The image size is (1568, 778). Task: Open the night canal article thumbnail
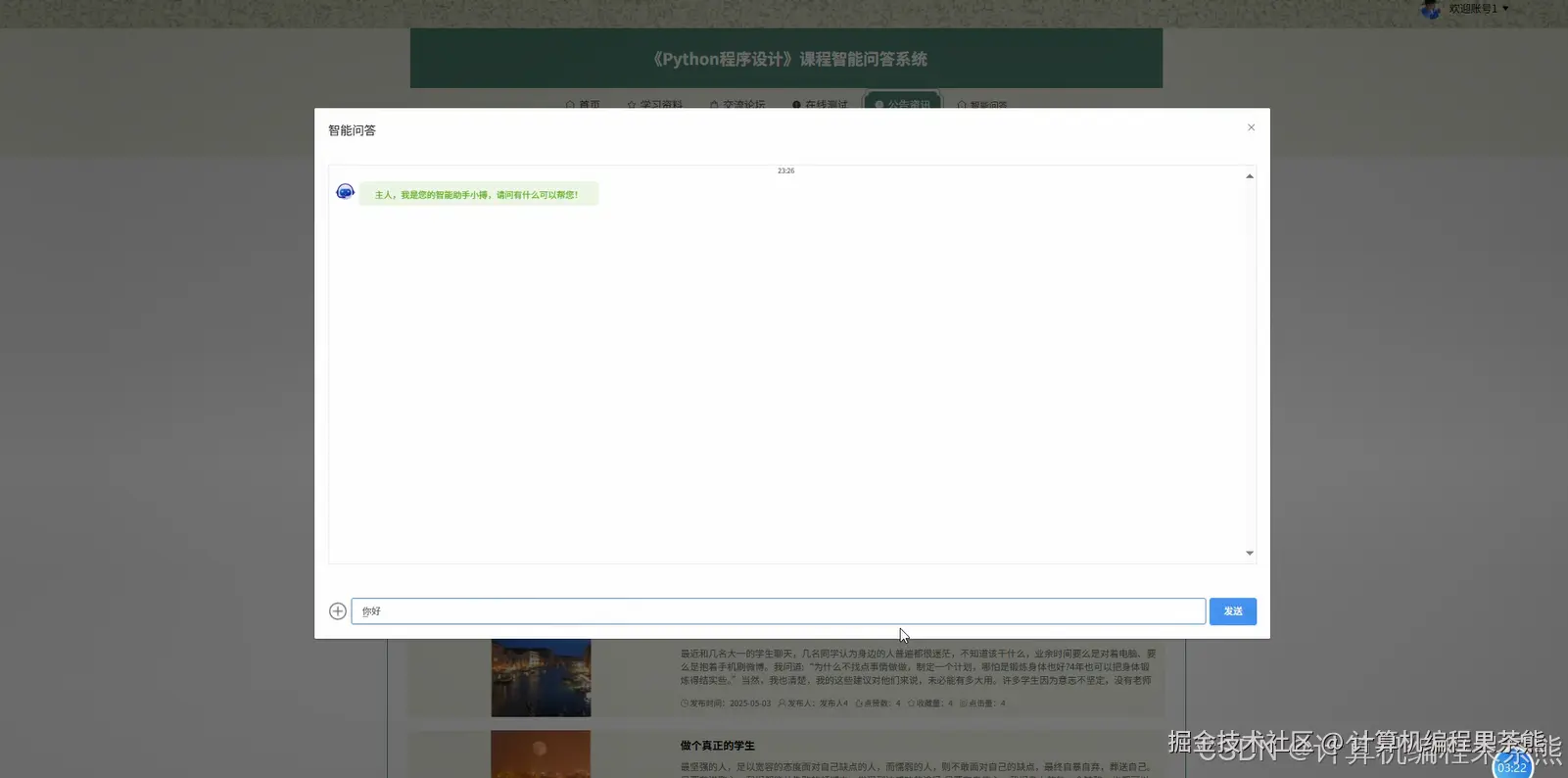[541, 678]
